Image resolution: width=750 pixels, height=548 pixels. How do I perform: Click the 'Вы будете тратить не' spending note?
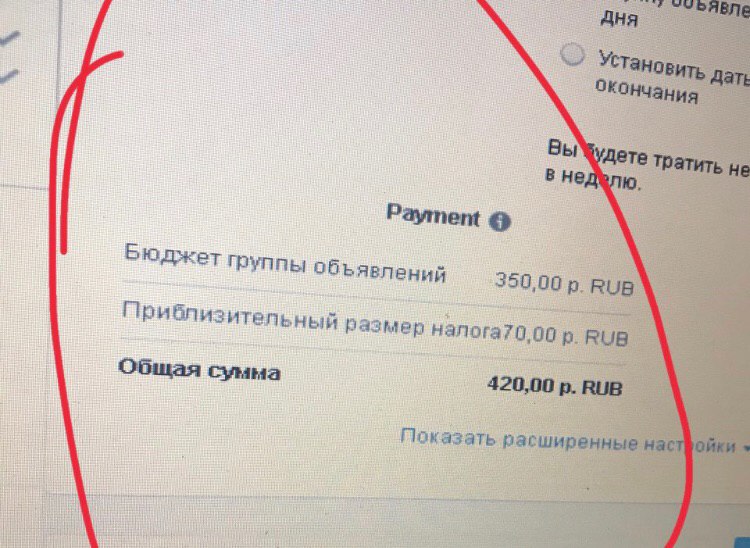tap(648, 158)
